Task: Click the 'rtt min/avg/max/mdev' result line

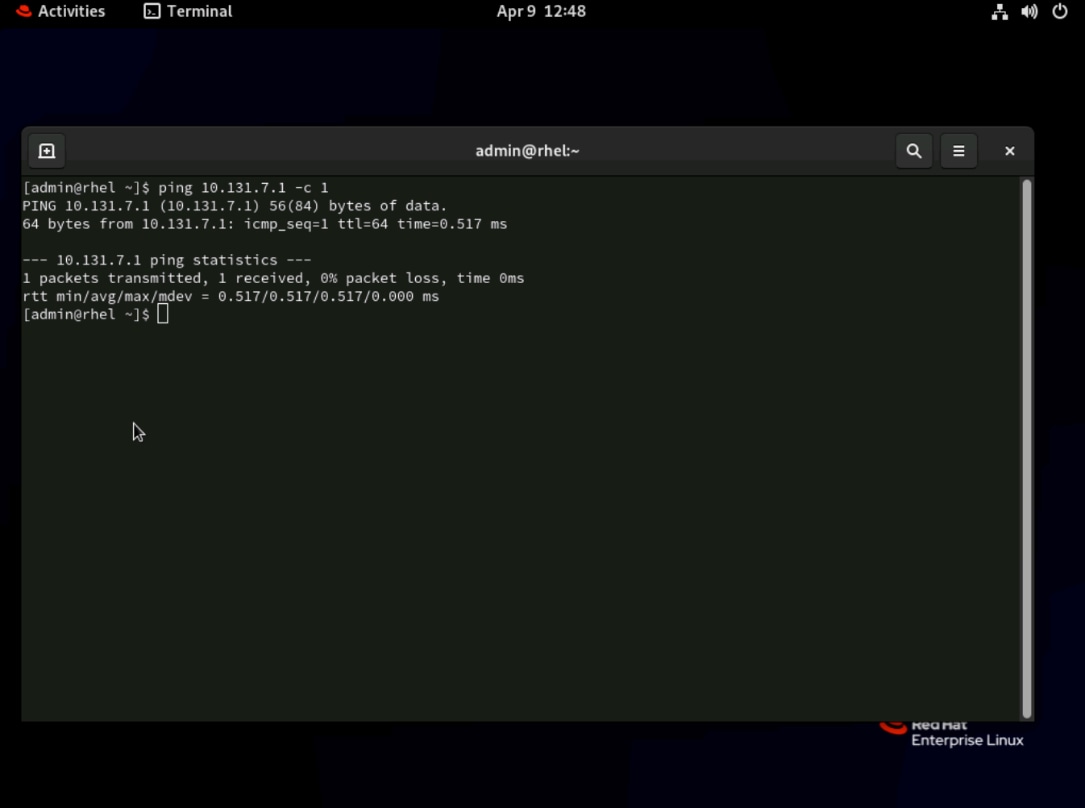Action: point(230,296)
